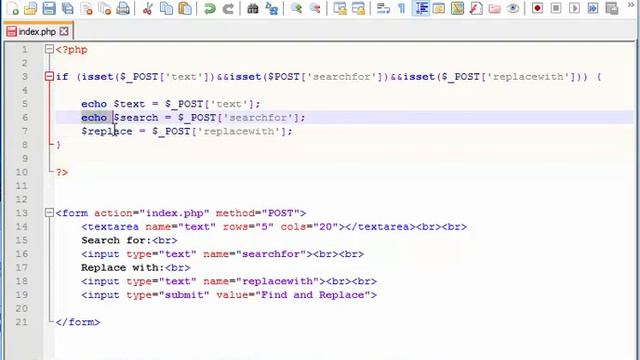Zoom in with the magnifier icon
The height and width of the screenshot is (360, 640).
pyautogui.click(x=296, y=8)
